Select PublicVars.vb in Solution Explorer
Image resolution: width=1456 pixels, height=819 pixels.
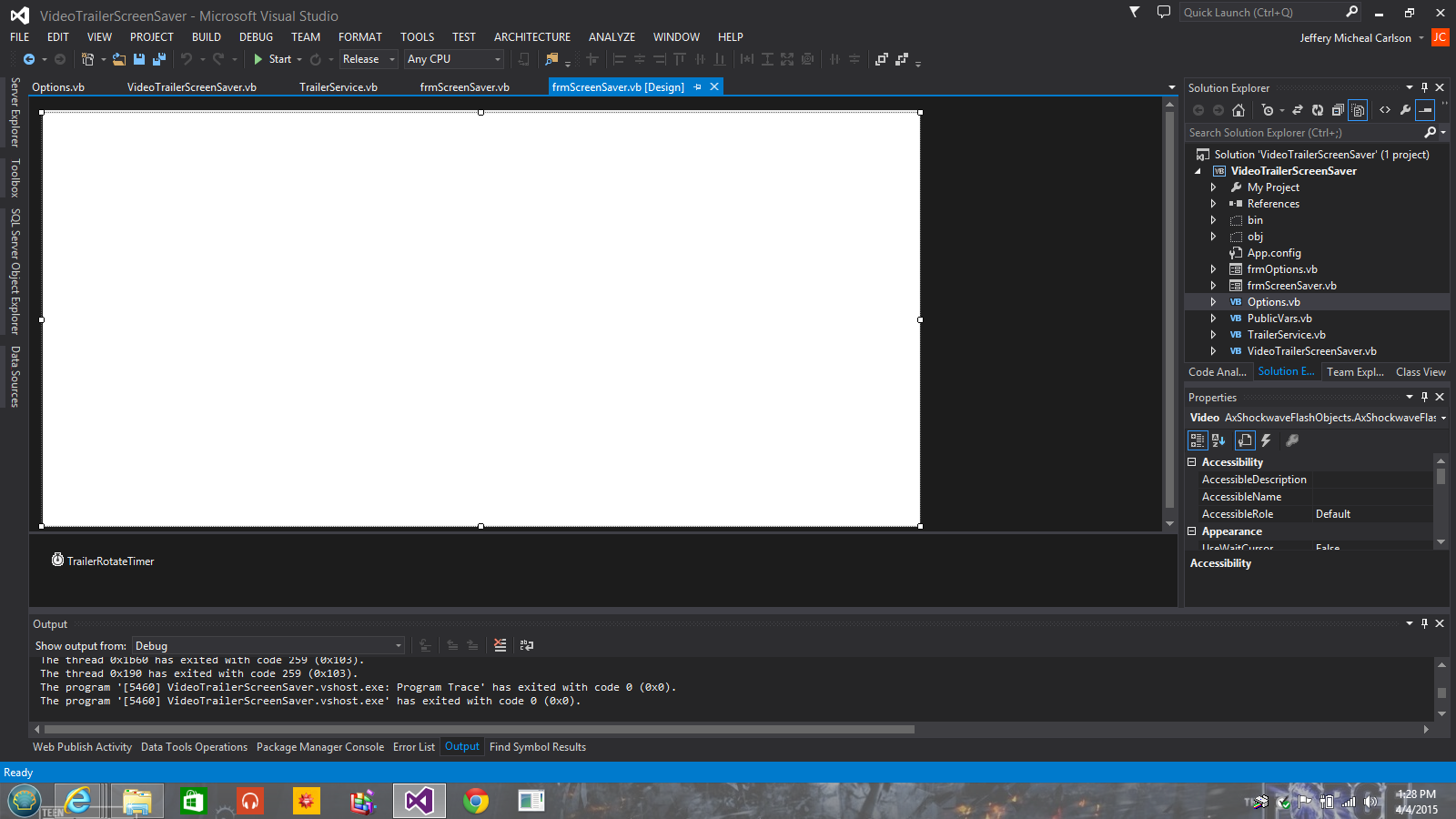click(1279, 318)
